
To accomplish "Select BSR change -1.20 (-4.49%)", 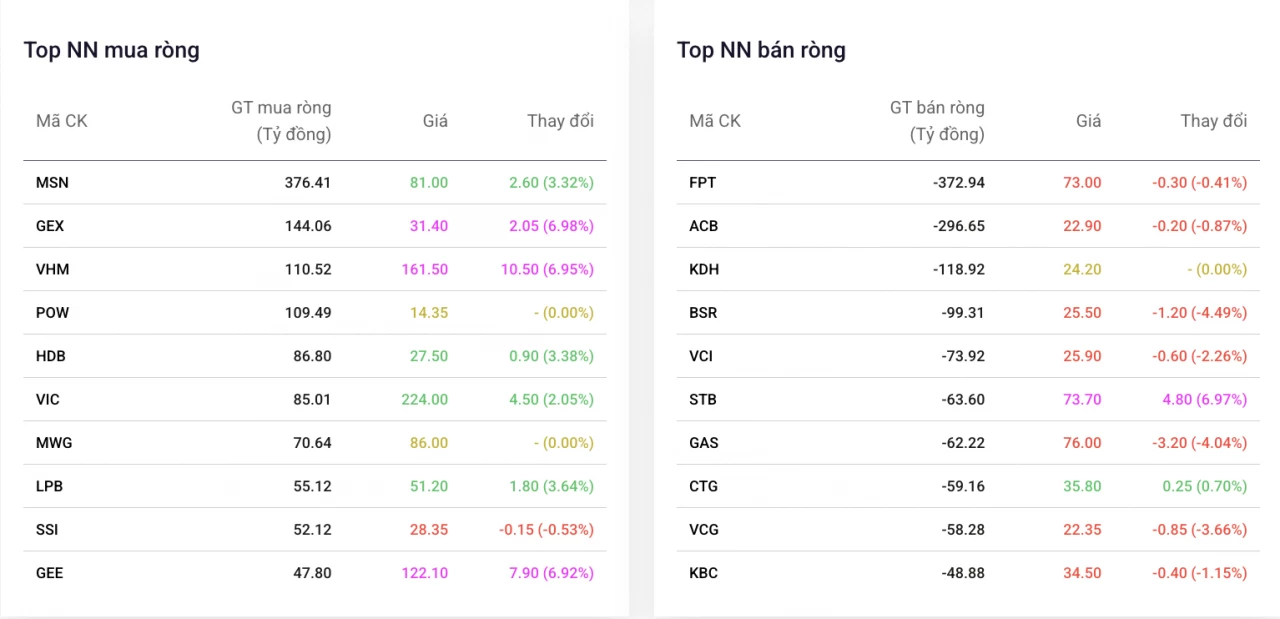I will coord(1199,313).
